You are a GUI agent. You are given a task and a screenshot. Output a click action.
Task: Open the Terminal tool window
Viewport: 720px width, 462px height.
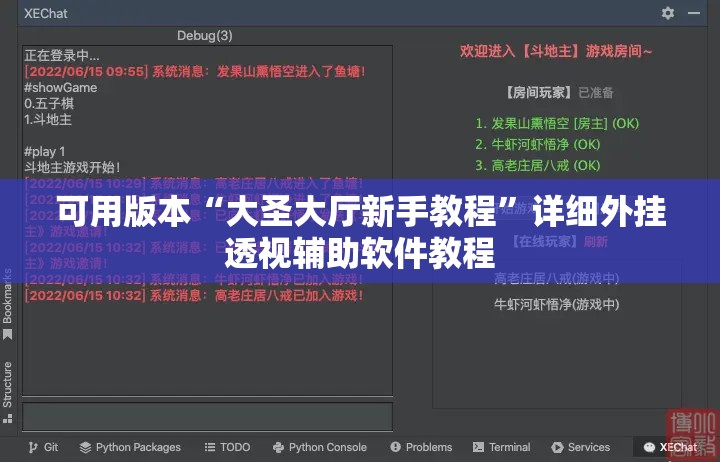501,447
